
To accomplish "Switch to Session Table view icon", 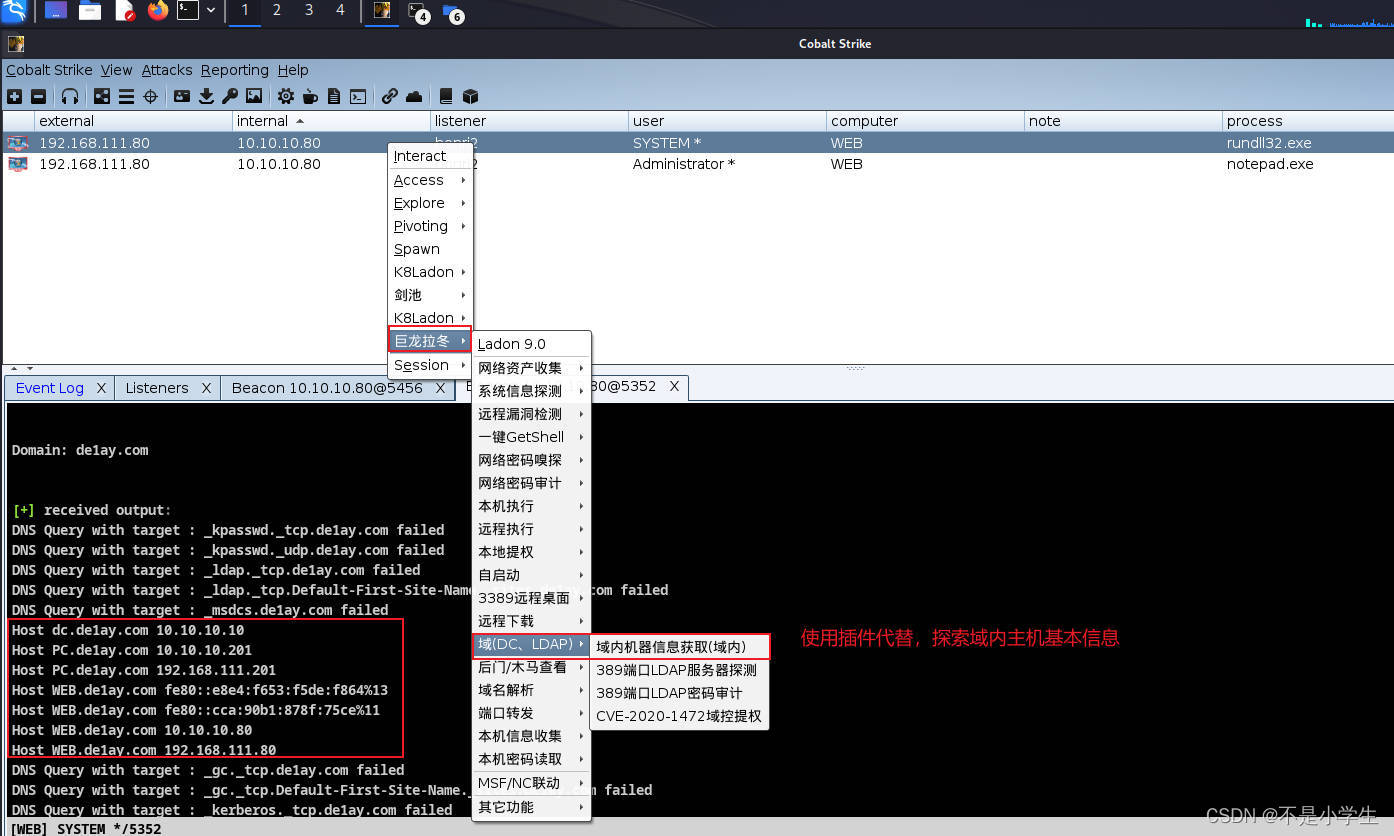I will point(126,96).
